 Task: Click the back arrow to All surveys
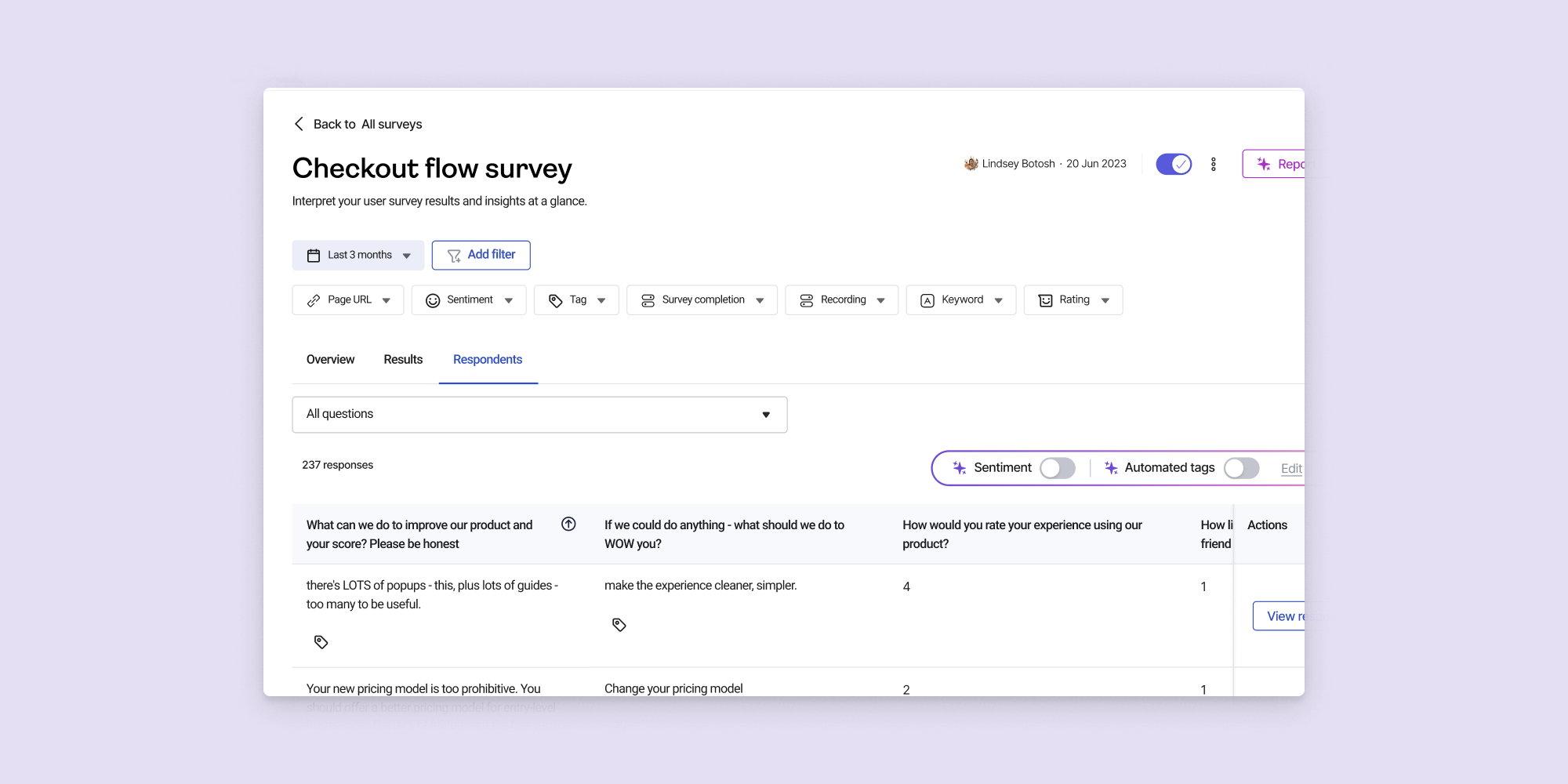pyautogui.click(x=299, y=124)
